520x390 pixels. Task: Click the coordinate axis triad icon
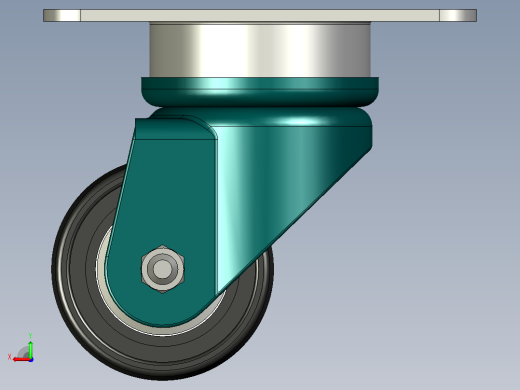pos(21,348)
